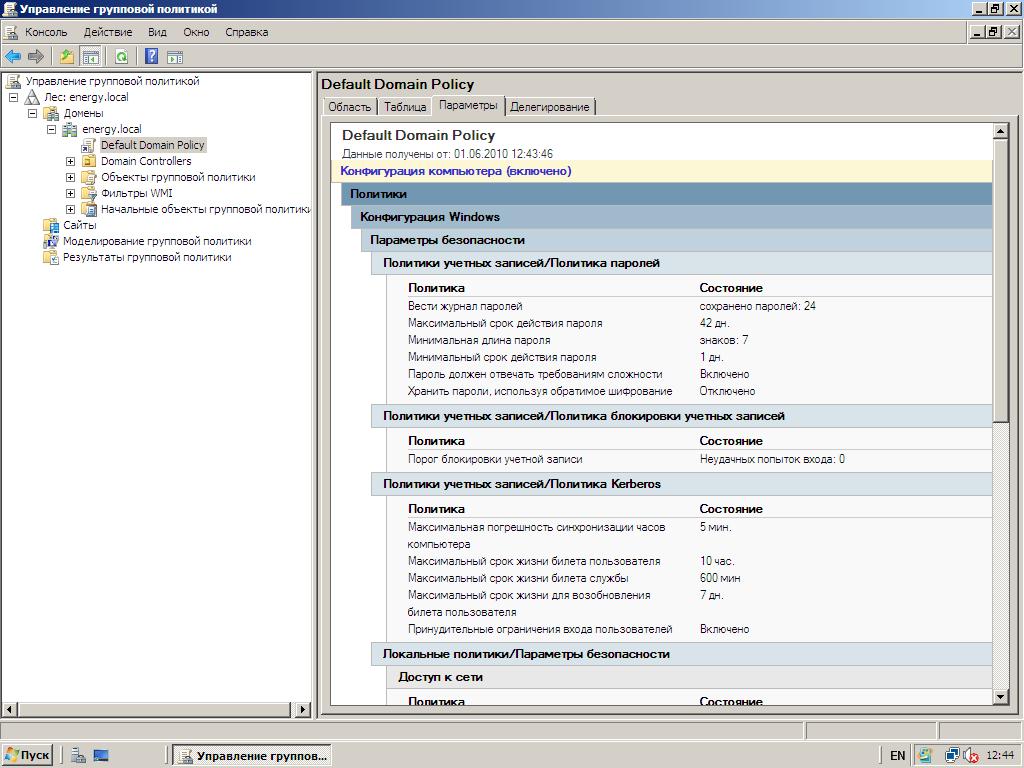Switch to the Делегирование tab

[x=549, y=107]
